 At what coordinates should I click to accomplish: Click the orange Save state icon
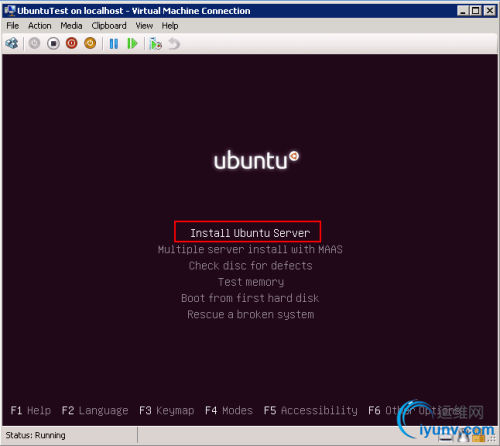[90, 43]
